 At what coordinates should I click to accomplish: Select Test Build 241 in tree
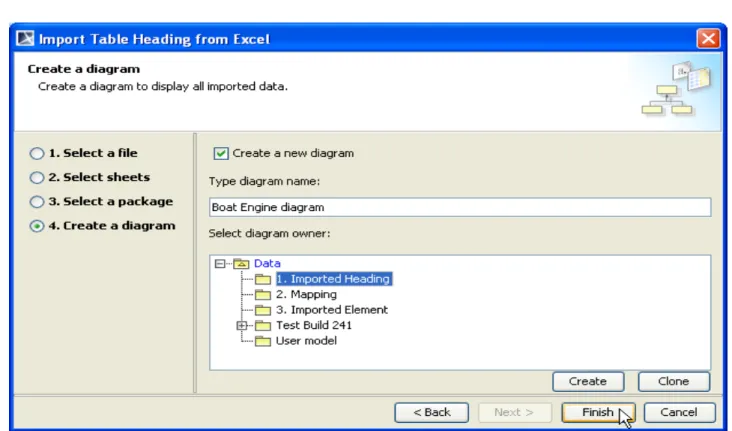coord(314,325)
